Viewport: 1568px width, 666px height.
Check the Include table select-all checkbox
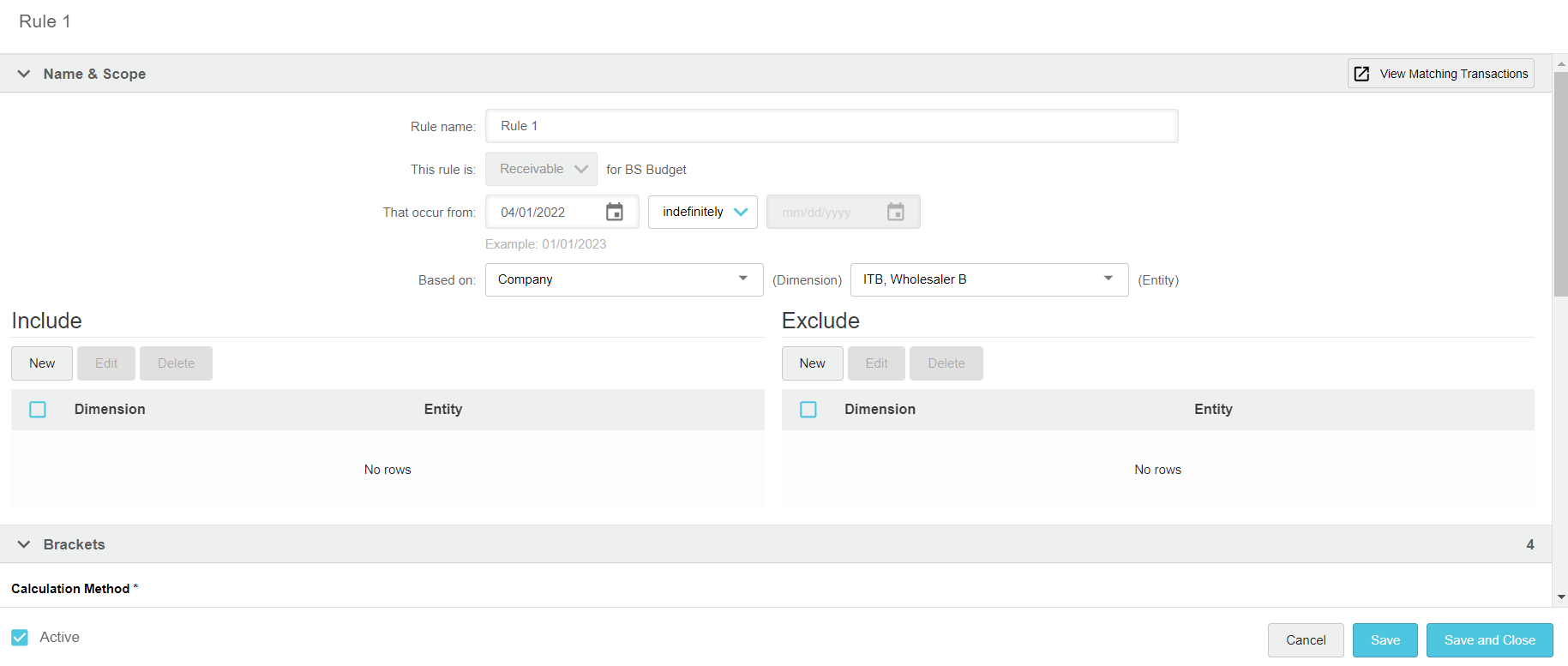tap(38, 410)
